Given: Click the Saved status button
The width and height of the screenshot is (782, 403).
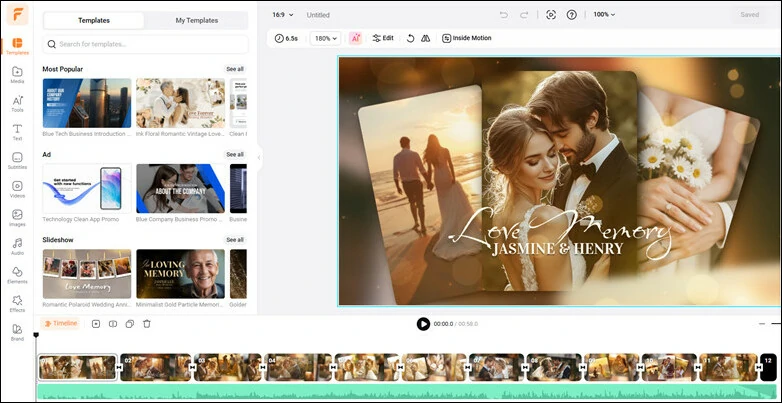Looking at the screenshot, I should click(750, 15).
